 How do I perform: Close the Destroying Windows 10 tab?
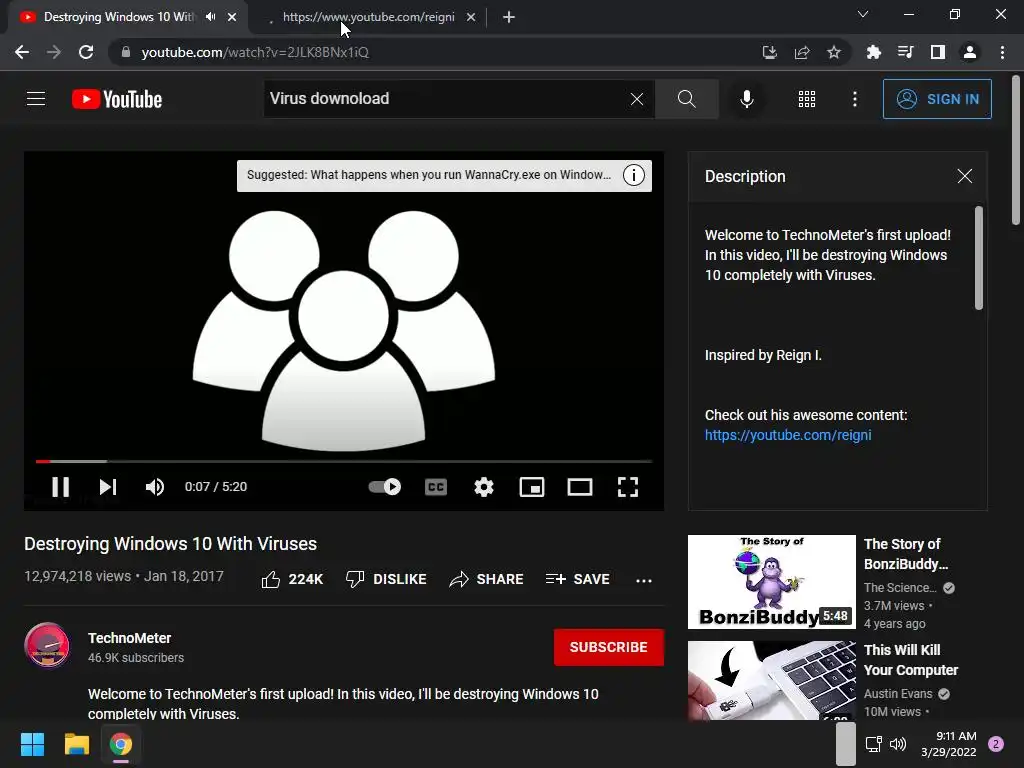[x=232, y=17]
